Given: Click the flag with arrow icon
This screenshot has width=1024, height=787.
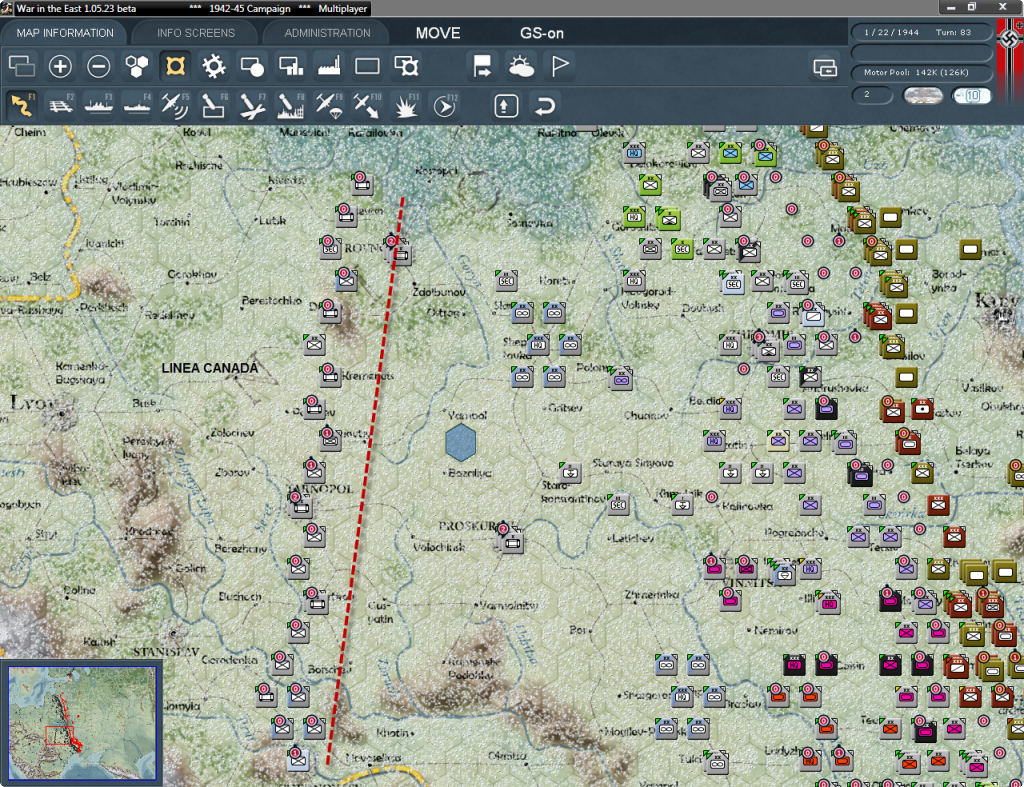Looking at the screenshot, I should [483, 66].
